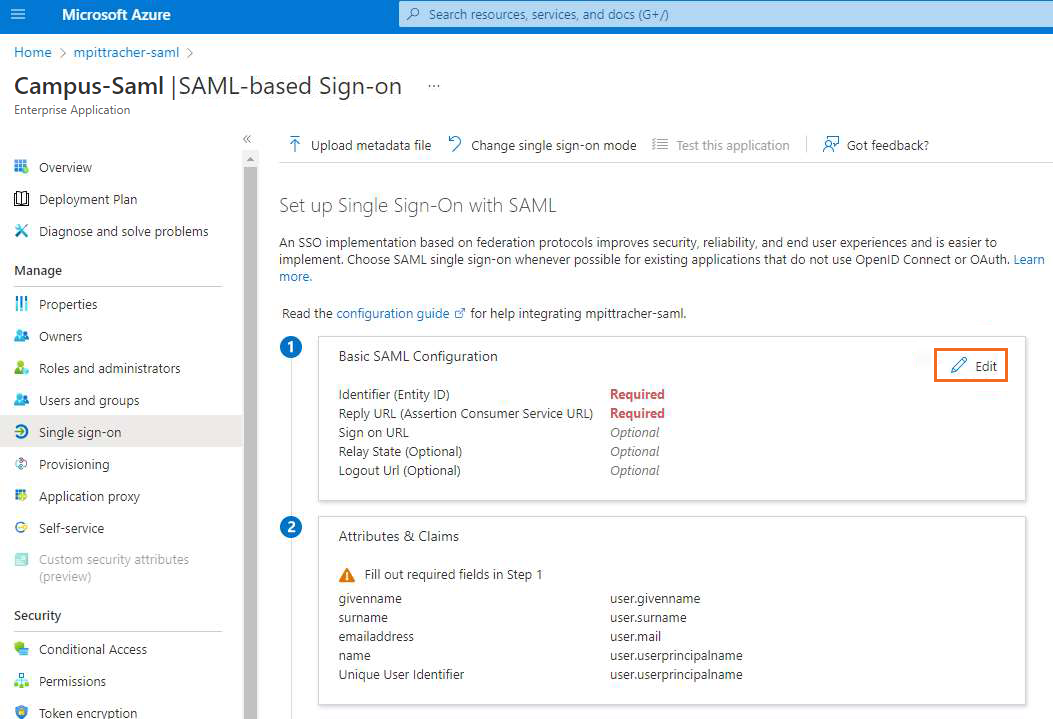This screenshot has width=1053, height=719.
Task: Click the Logout Url (Optional) label
Action: pyautogui.click(x=400, y=470)
